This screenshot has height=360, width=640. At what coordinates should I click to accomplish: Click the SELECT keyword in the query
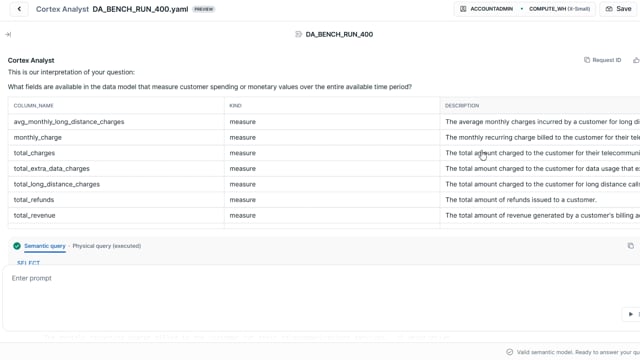[x=29, y=262]
